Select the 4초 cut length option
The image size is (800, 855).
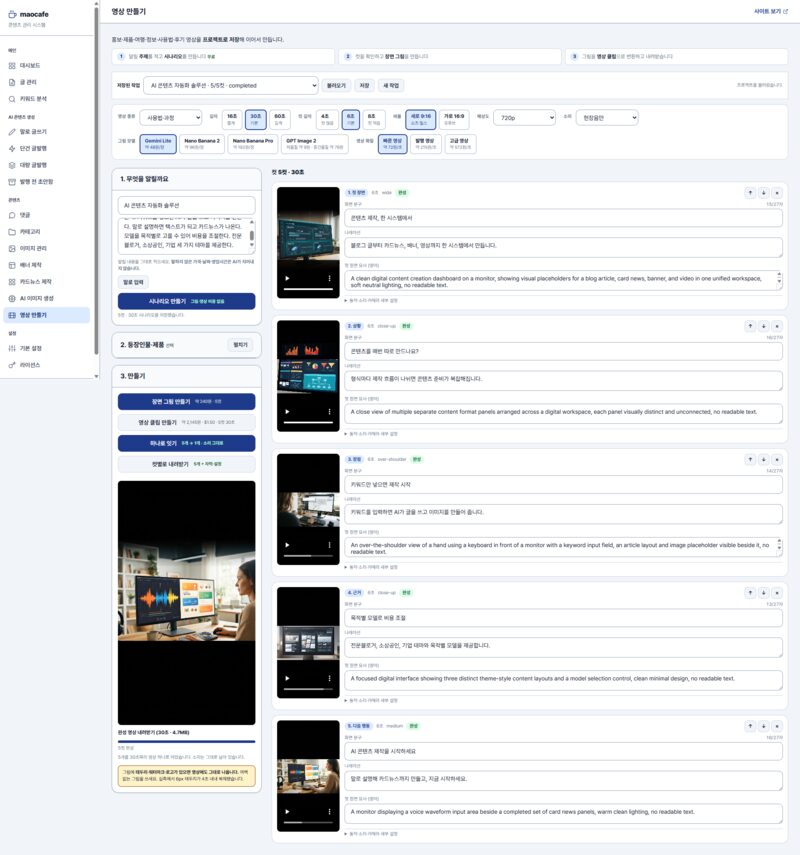coord(326,119)
